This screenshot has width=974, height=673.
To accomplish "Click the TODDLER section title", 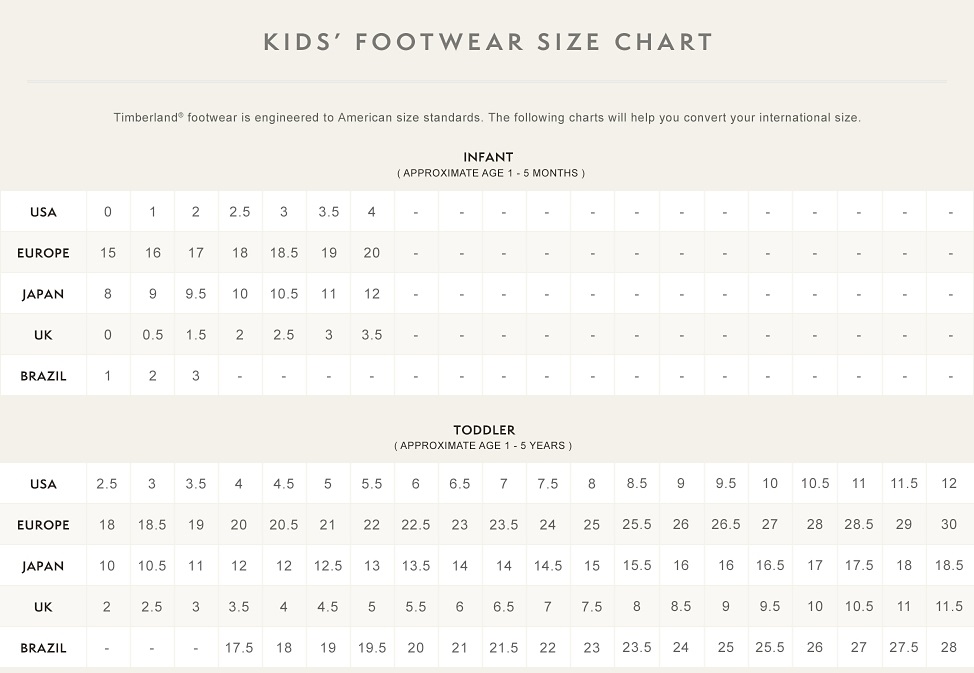I will tap(484, 430).
